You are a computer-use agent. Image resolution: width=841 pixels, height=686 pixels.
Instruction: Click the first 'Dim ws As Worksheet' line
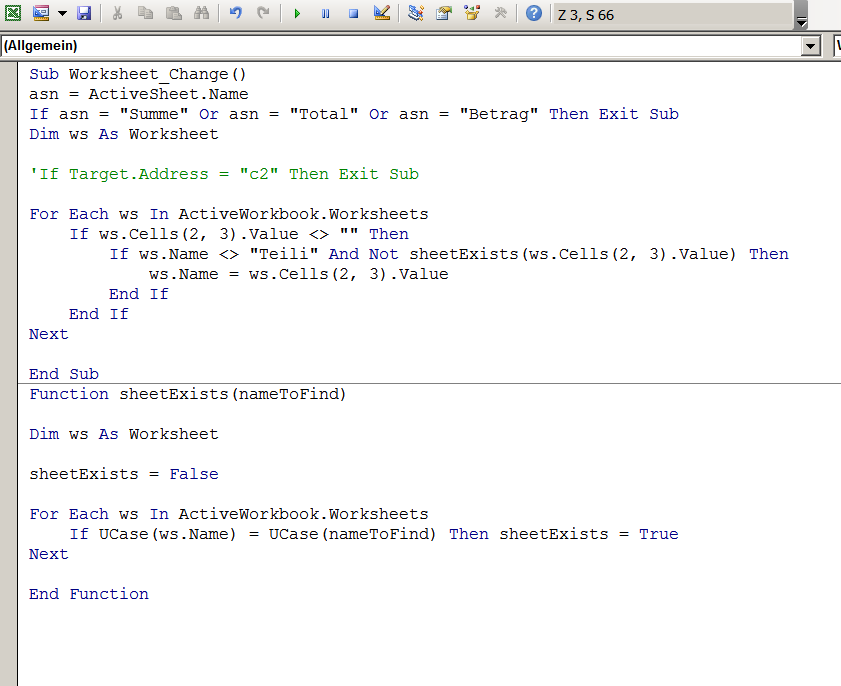point(123,134)
